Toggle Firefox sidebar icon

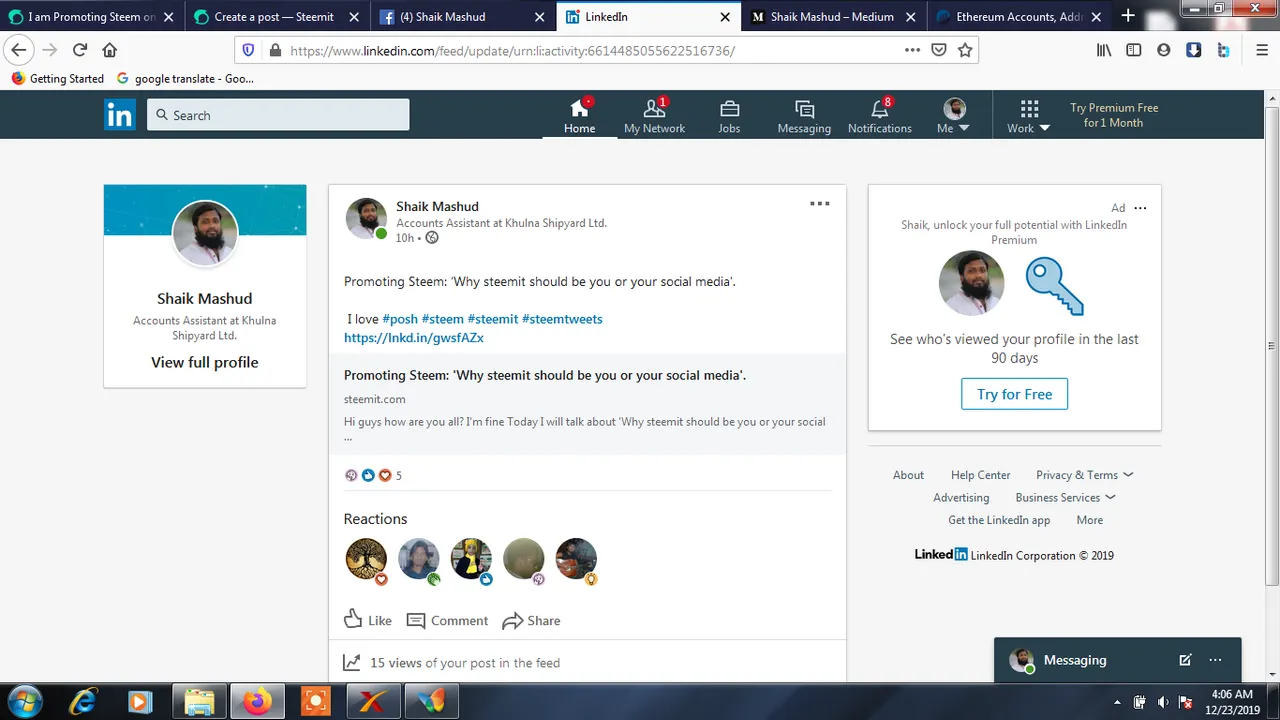click(1133, 50)
